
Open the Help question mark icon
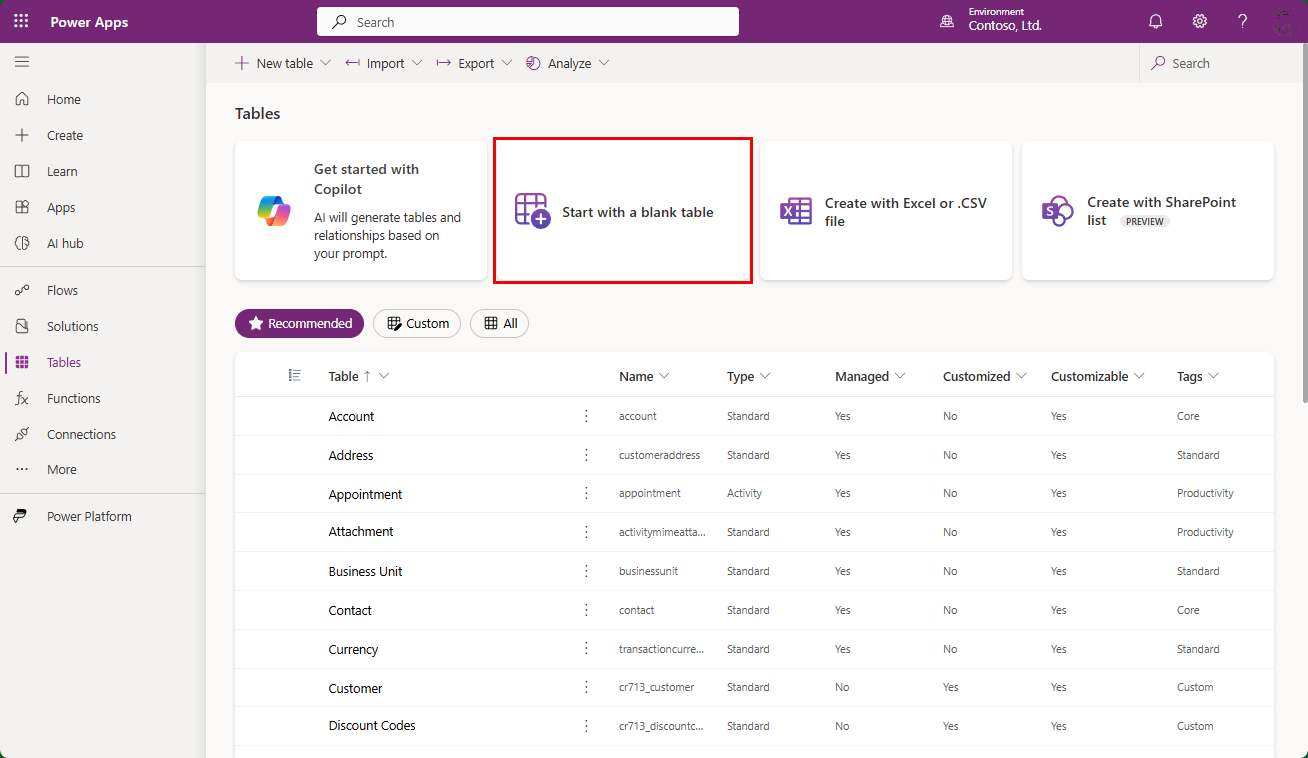[x=1243, y=21]
